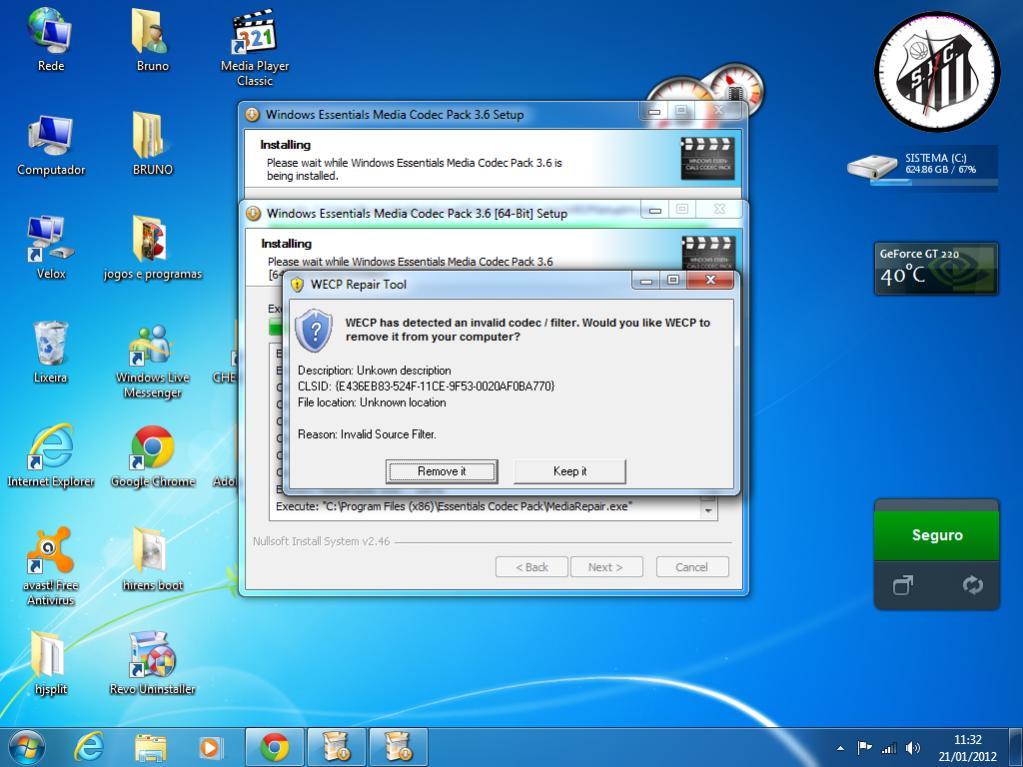Click the CLSID line in the dialog
This screenshot has width=1023, height=767.
[x=426, y=386]
